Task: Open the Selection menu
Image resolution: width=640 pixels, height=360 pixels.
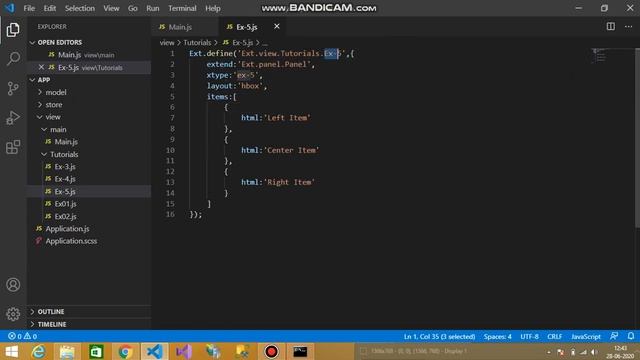Action: click(x=80, y=8)
